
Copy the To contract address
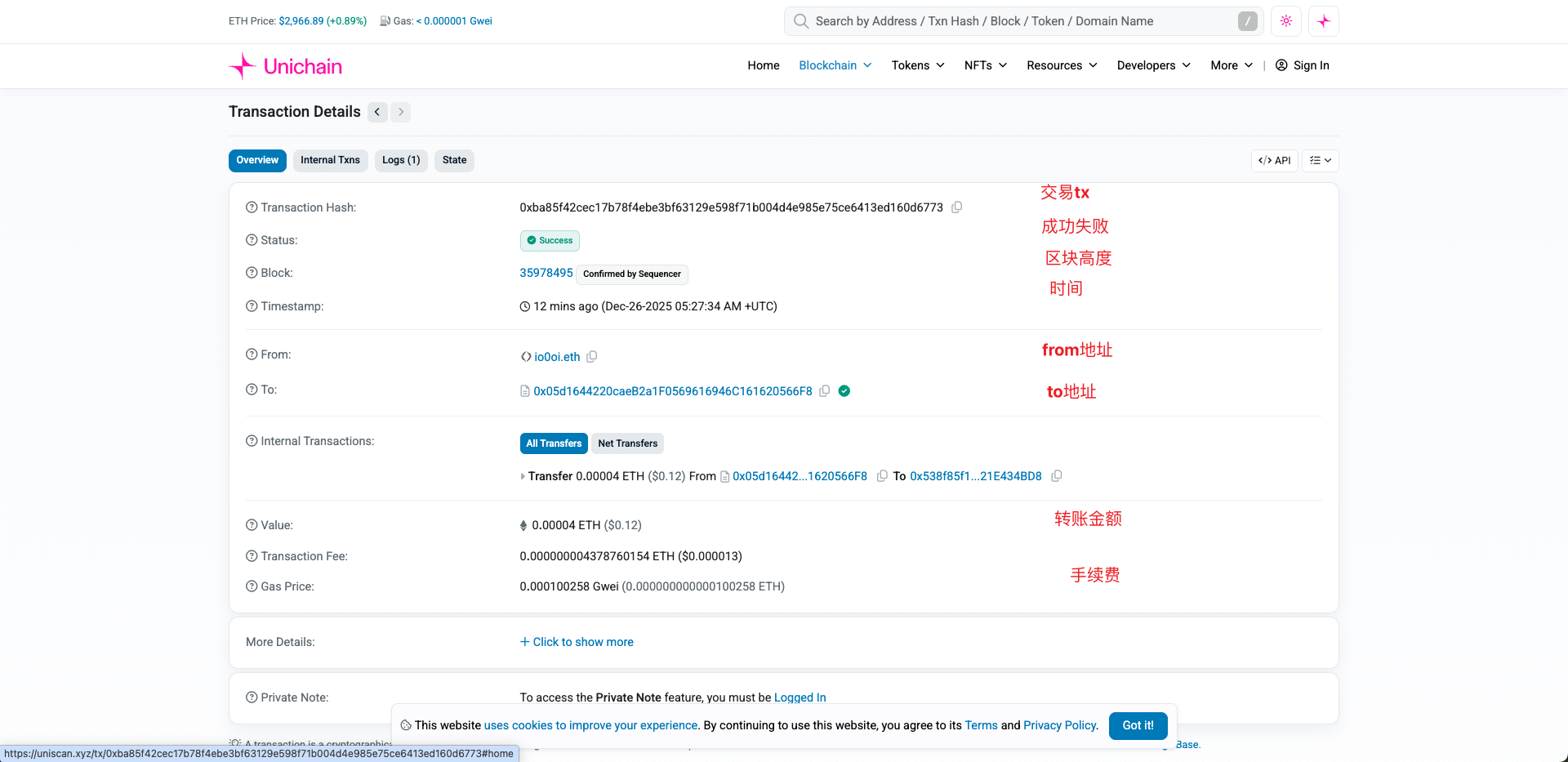coord(825,391)
